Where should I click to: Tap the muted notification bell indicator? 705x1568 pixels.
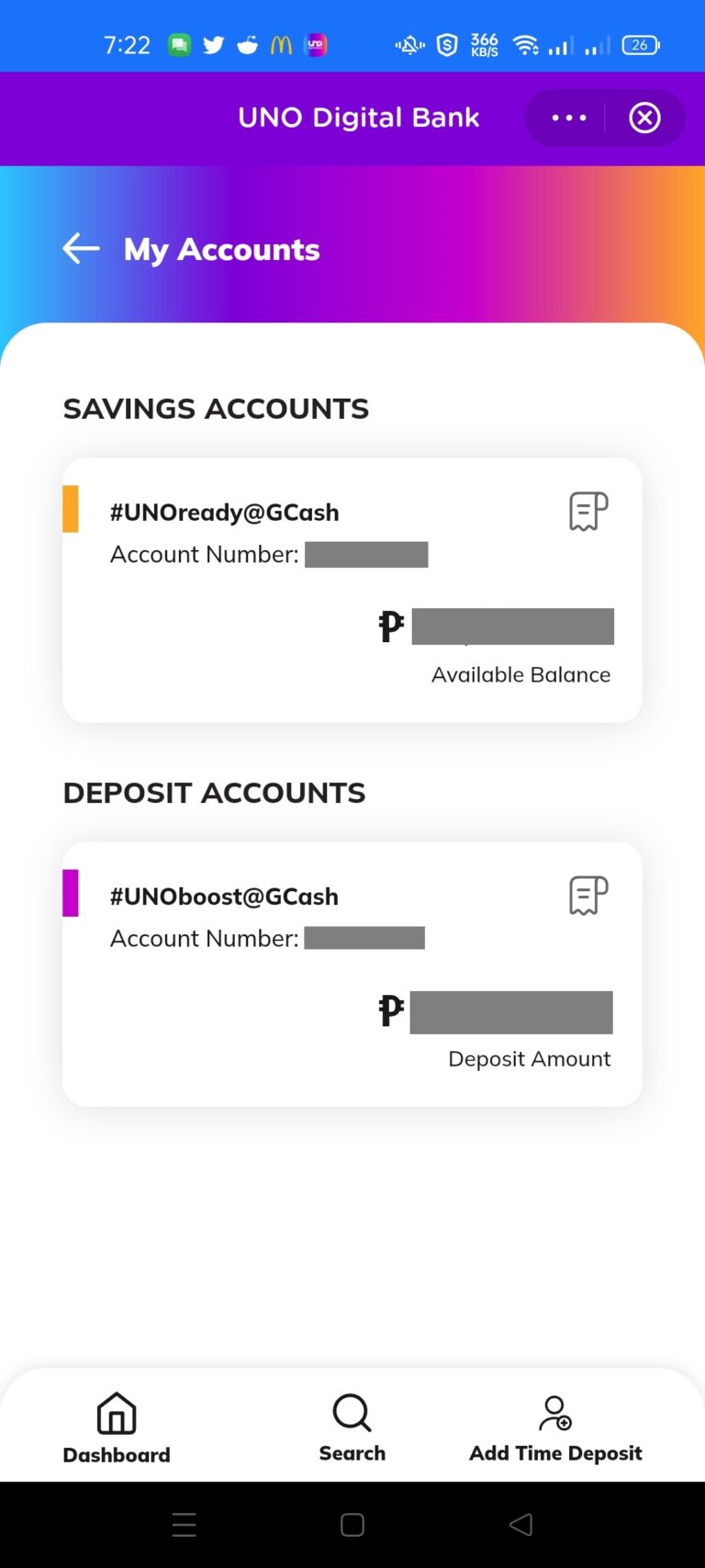click(408, 44)
